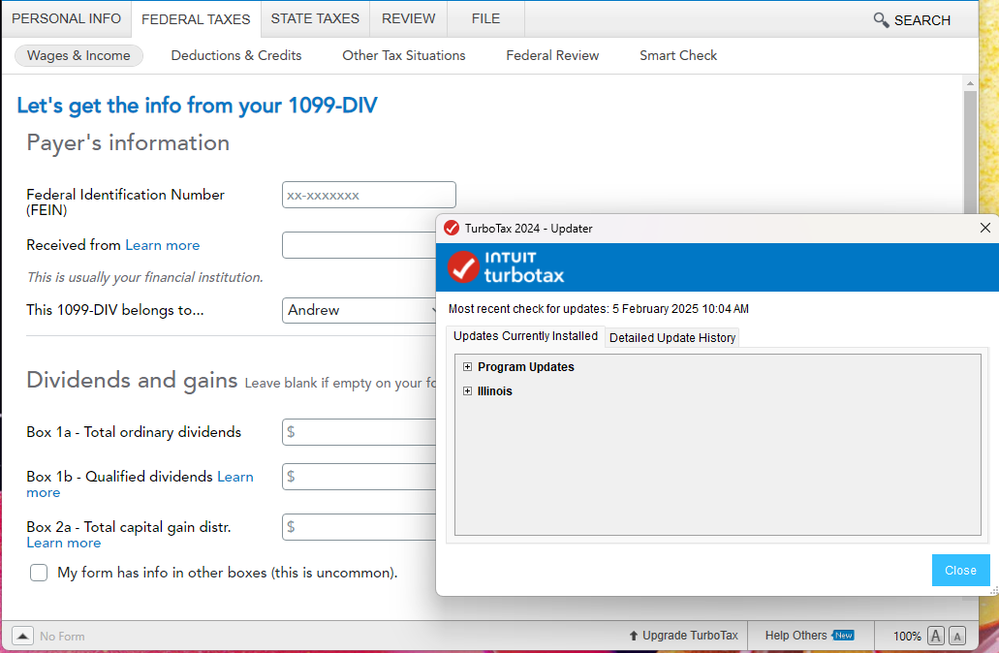Click the up-arrow form toggle icon
The width and height of the screenshot is (999, 653).
[22, 636]
